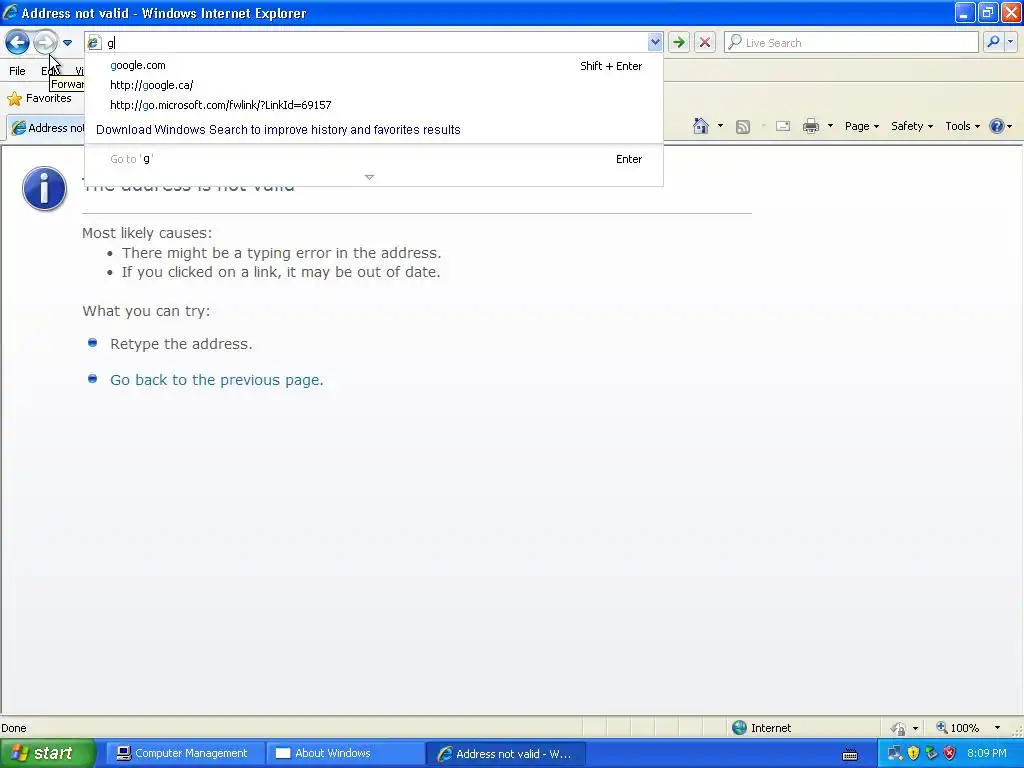Click the Home icon
Viewport: 1024px width, 768px height.
click(x=701, y=126)
